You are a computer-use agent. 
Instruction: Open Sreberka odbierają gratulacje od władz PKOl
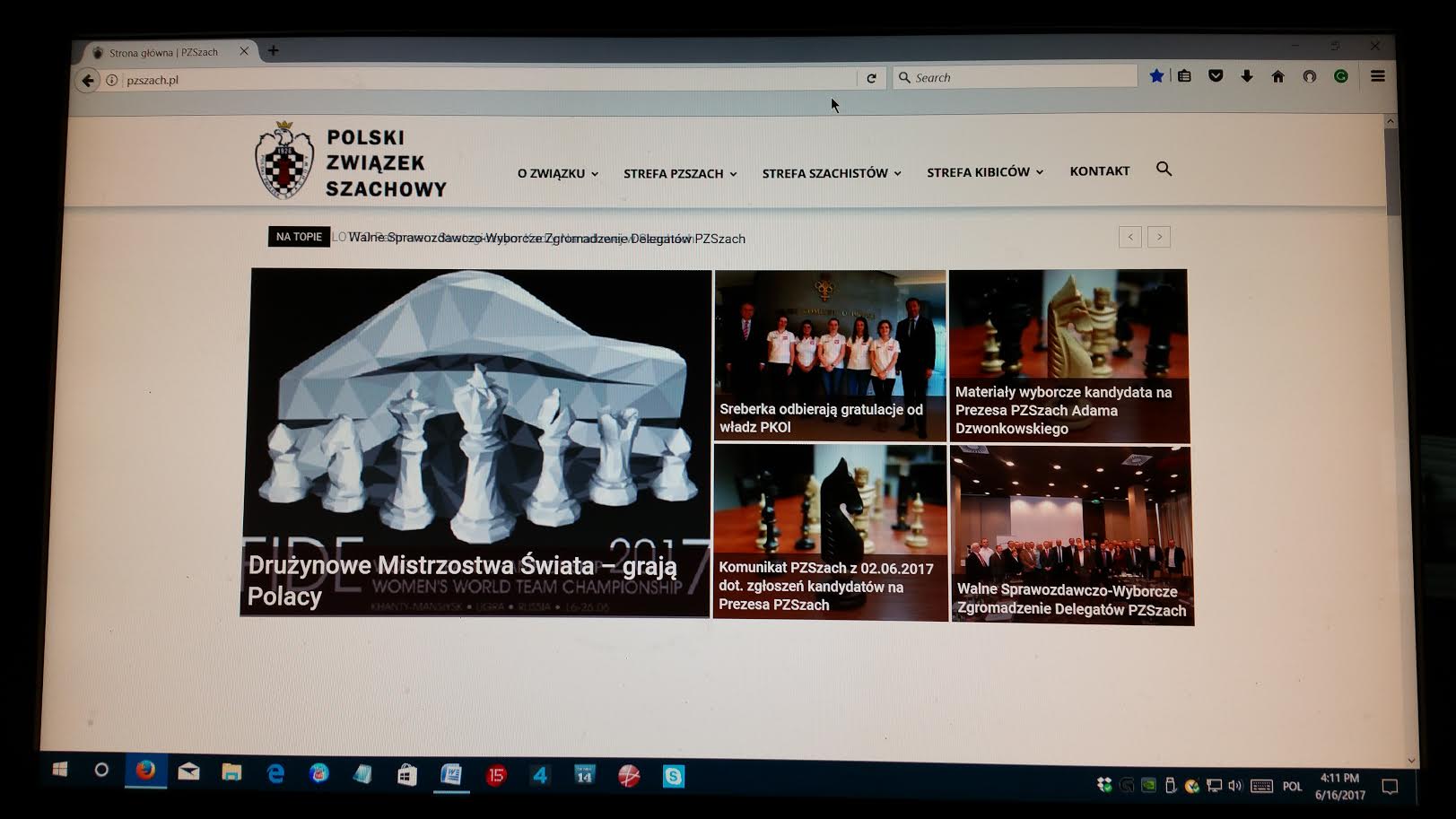click(830, 355)
